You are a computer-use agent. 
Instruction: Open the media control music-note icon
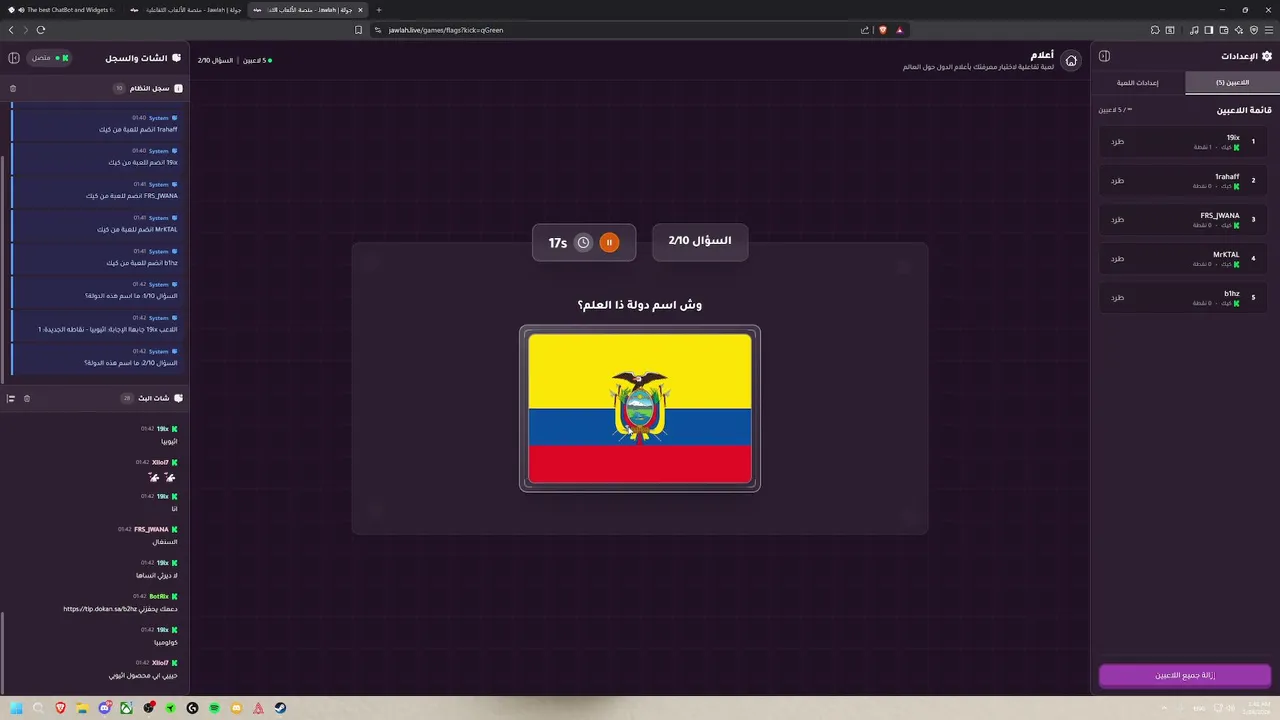pyautogui.click(x=1194, y=30)
